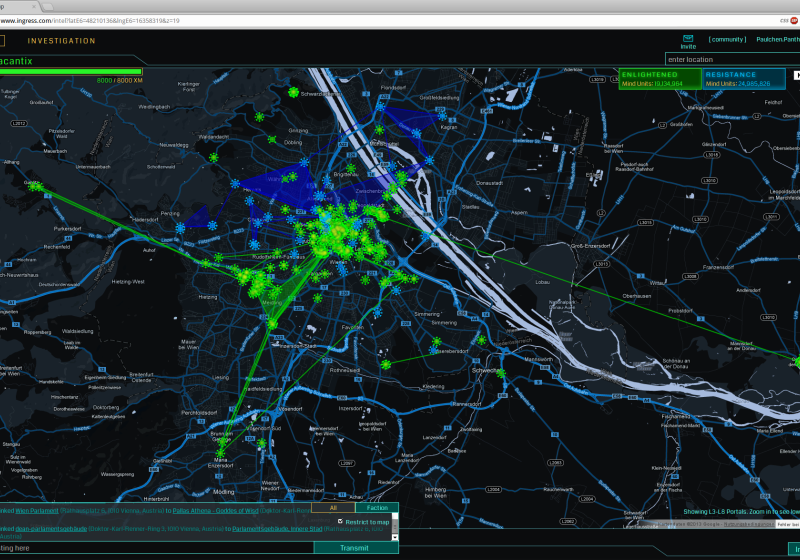Viewport: 800px width, 560px height.
Task: Switch chat to the Faction tab
Action: [x=377, y=508]
